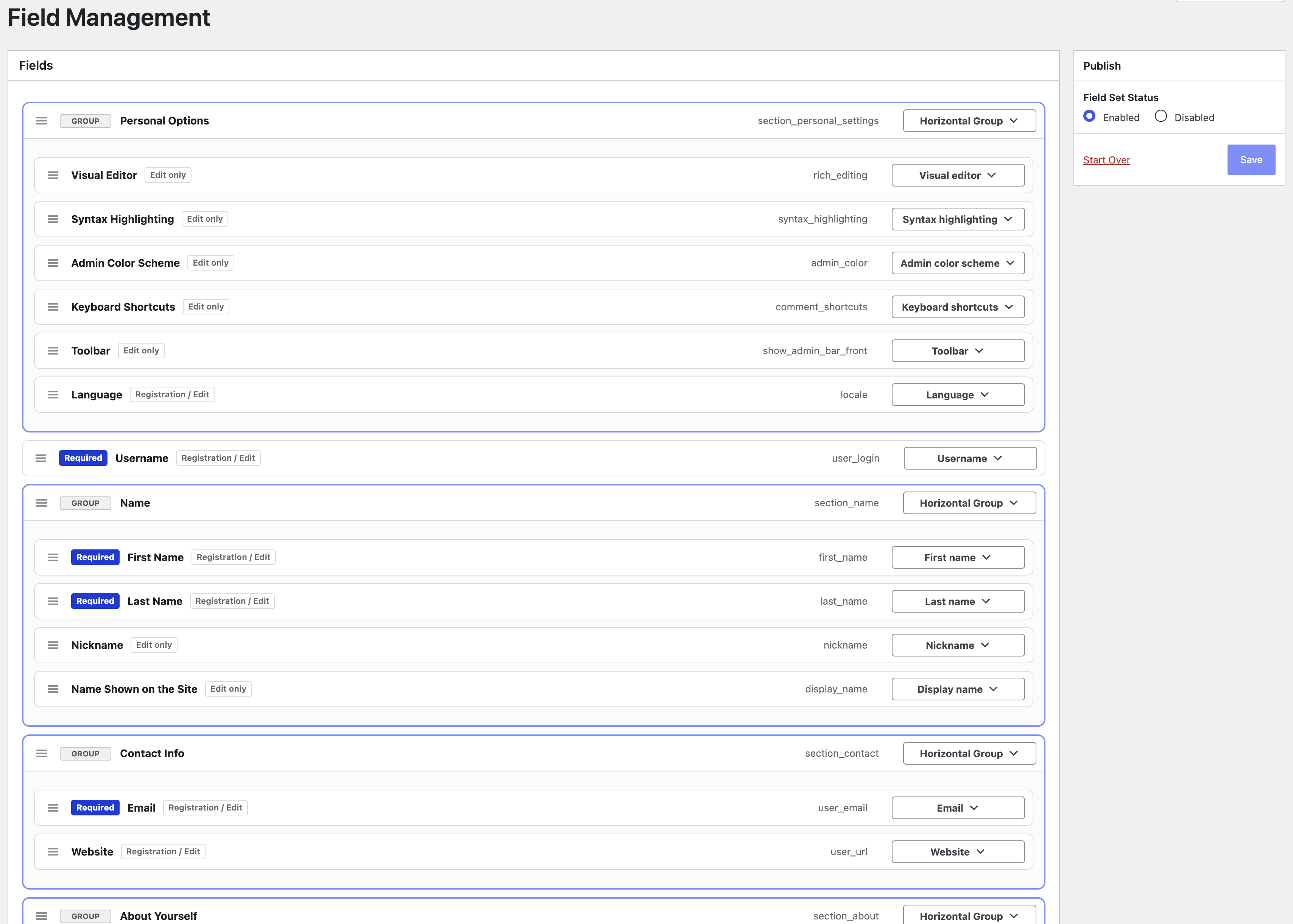Click the Required badge on Email
The height and width of the screenshot is (924, 1293).
click(95, 807)
